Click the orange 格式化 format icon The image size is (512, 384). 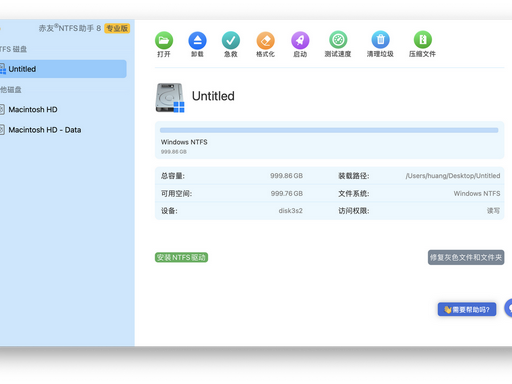pos(265,40)
